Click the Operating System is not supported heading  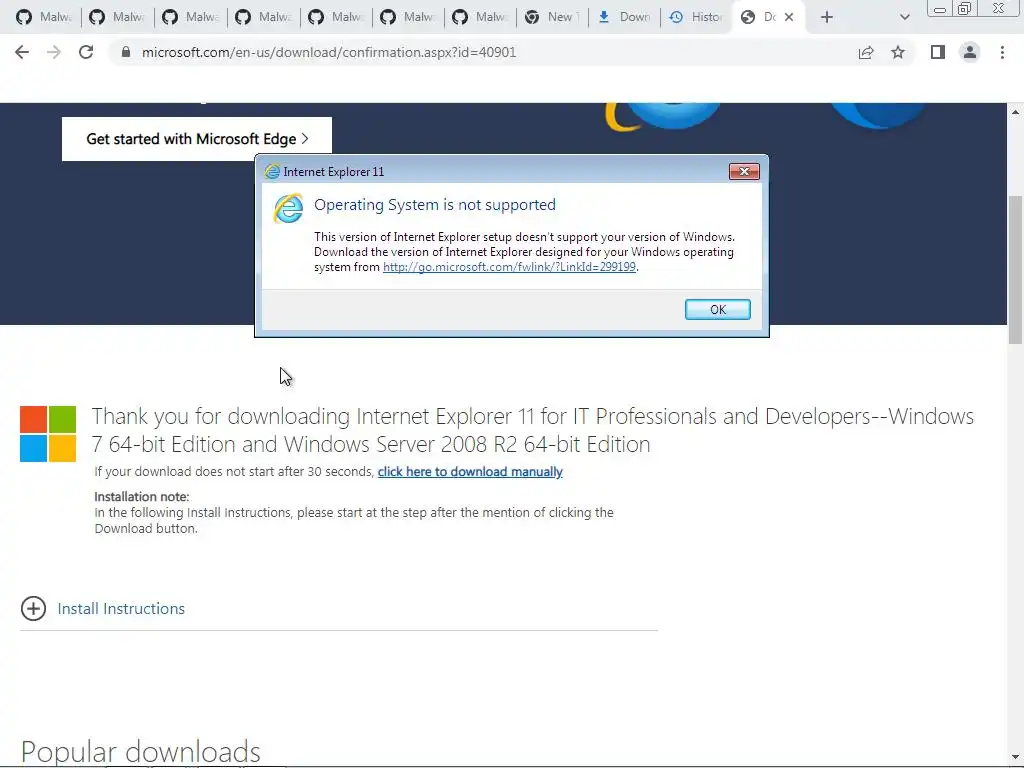(435, 204)
